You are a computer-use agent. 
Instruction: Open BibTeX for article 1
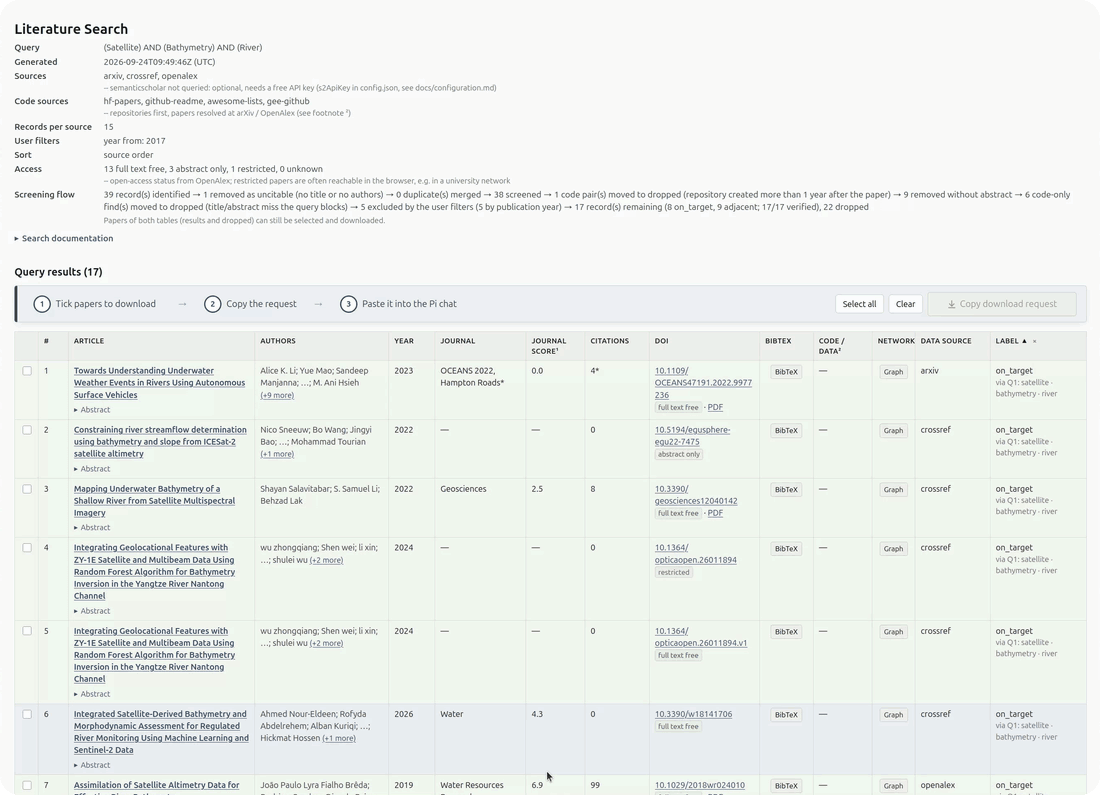[x=786, y=372]
